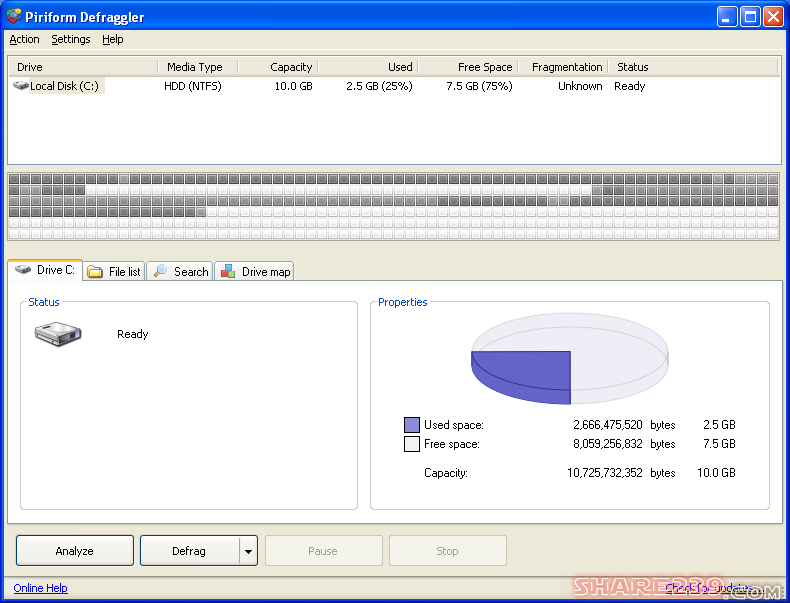Click the Ready status cell in drive list

click(629, 86)
